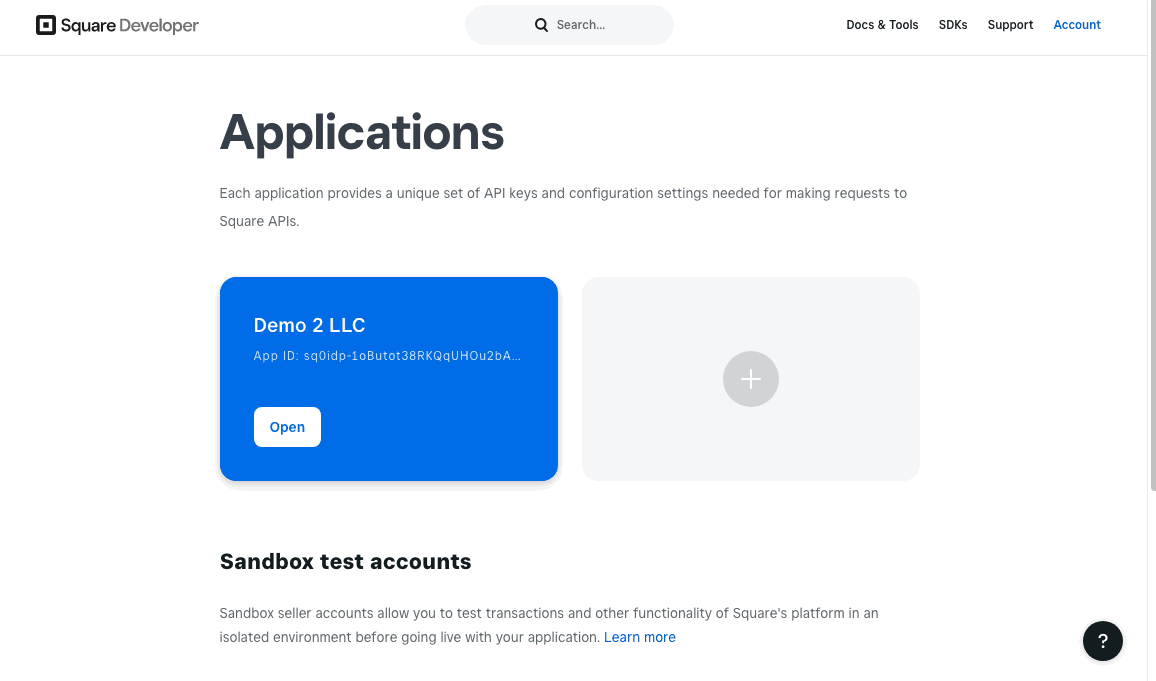Click the applications description paragraph
This screenshot has width=1156, height=681.
coord(563,207)
